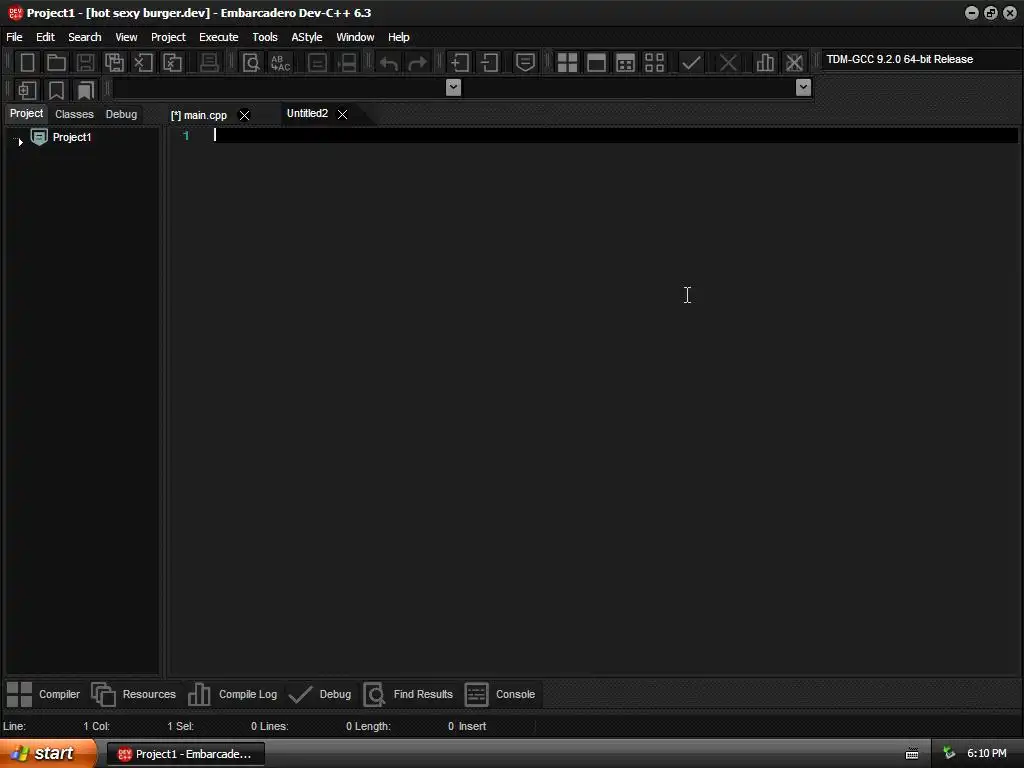Click the Indent icon
Screen dimensions: 1024x768
[460, 63]
